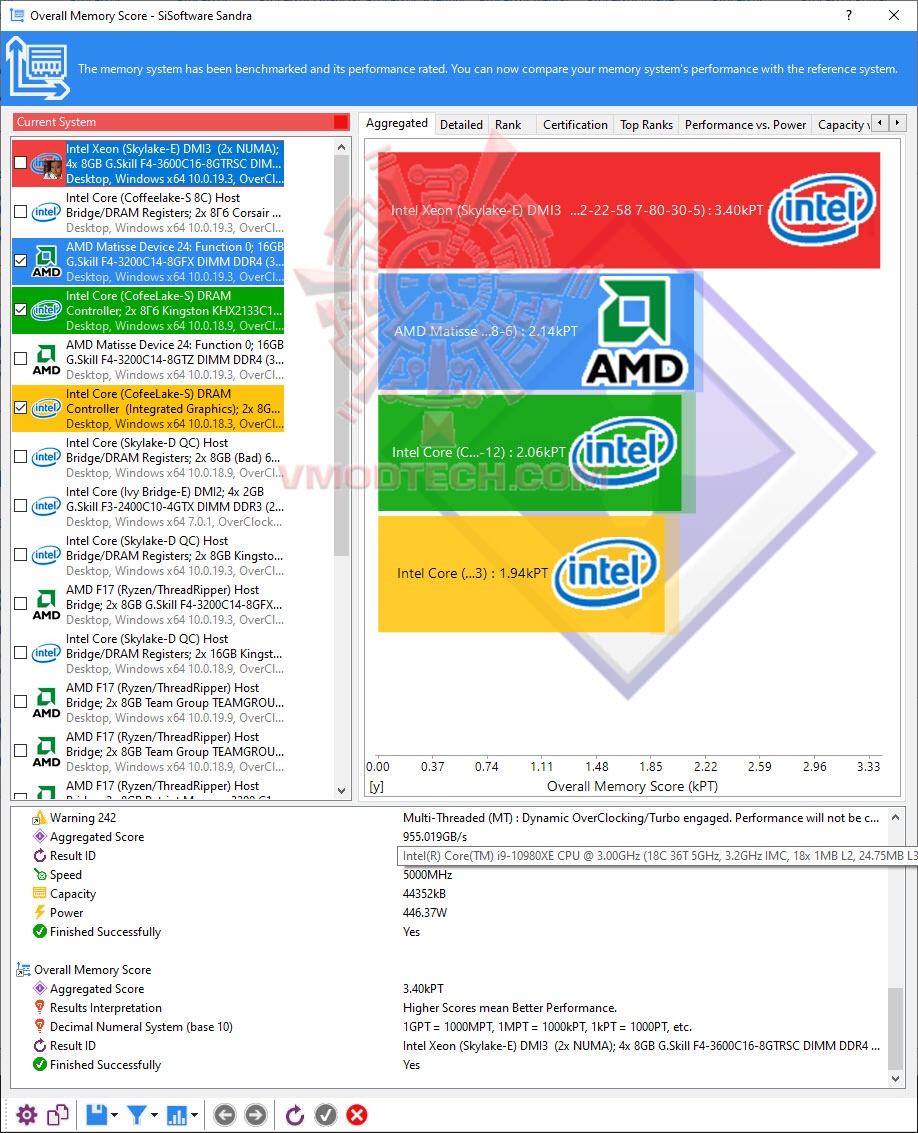Open the chart icon dropdown arrow

pos(194,1116)
